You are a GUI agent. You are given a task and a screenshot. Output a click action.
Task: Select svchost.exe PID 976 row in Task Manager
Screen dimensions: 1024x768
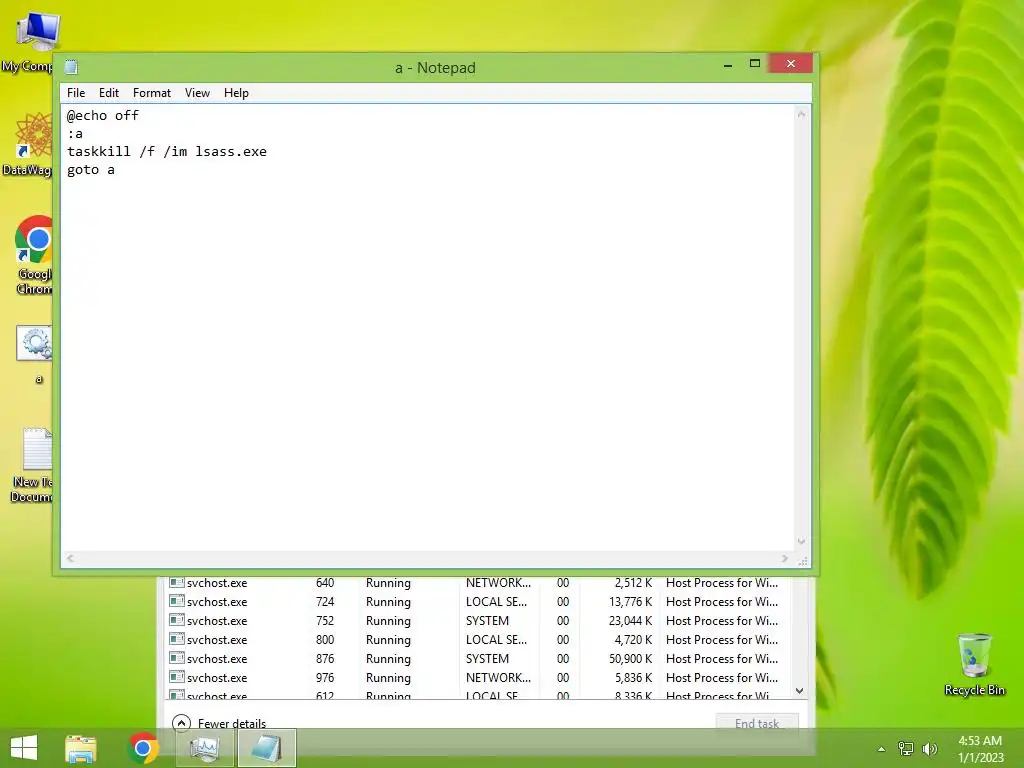475,677
